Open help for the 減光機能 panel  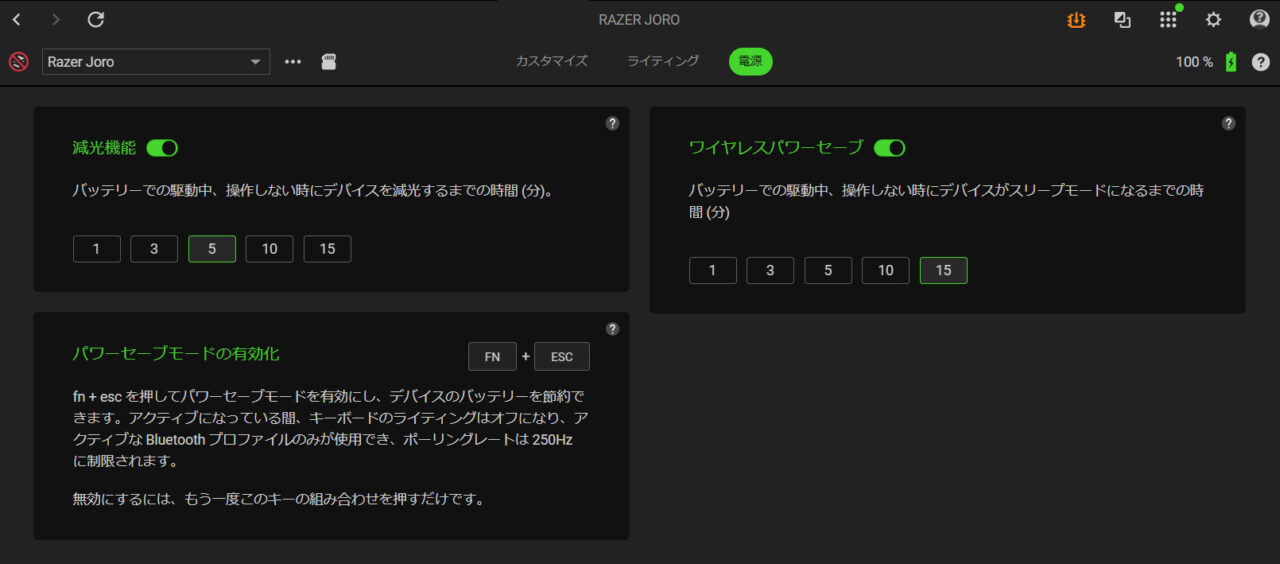(x=612, y=124)
